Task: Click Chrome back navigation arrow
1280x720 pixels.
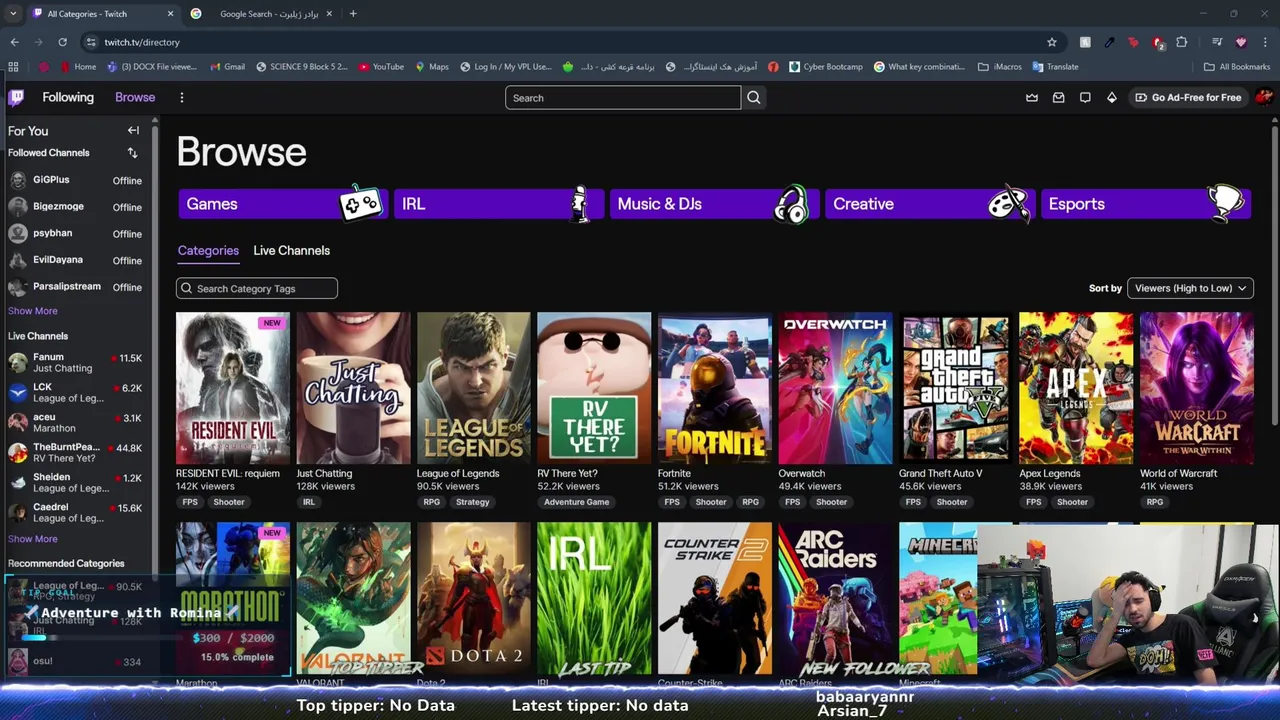Action: pos(14,42)
